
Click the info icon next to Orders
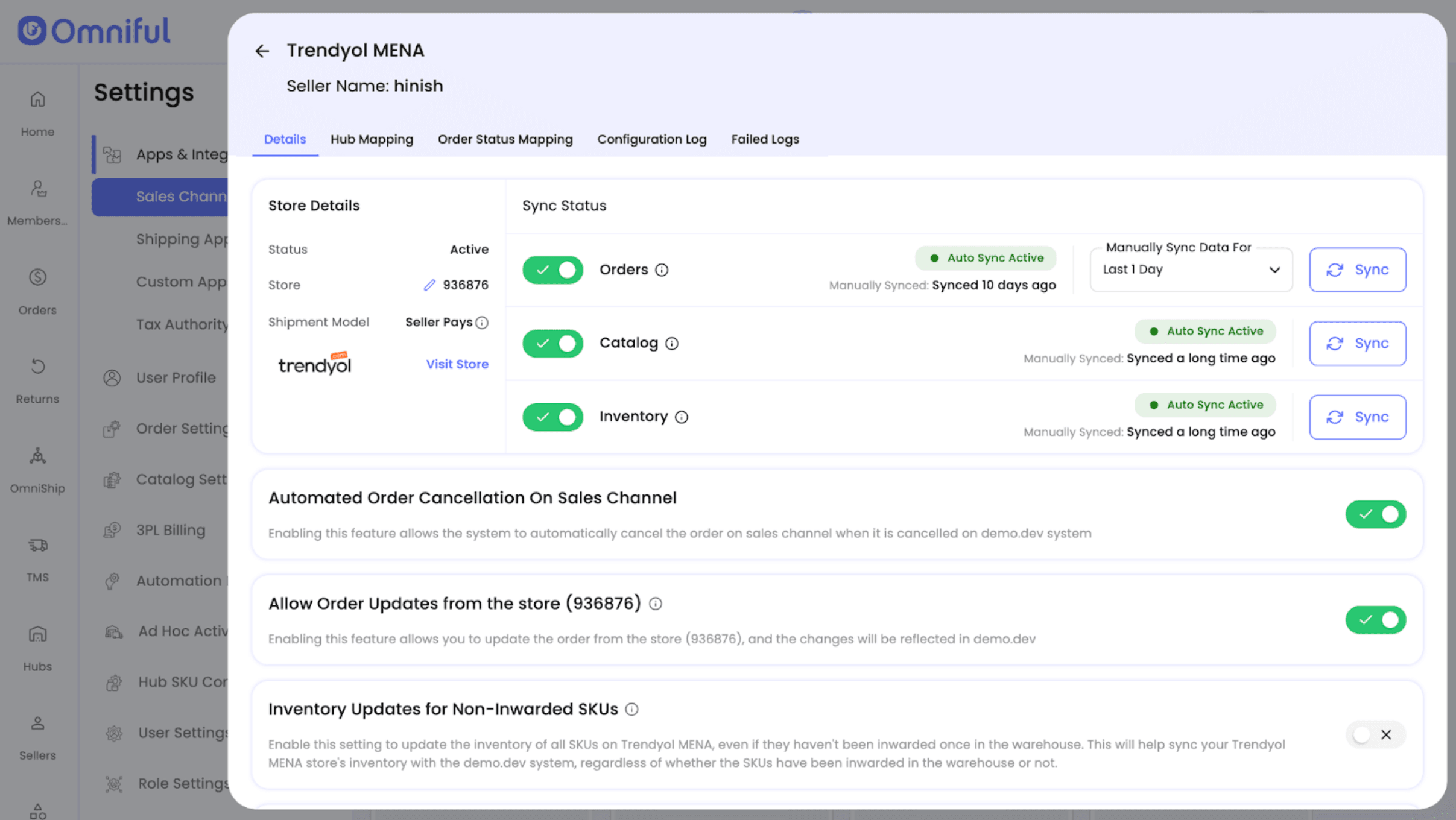(662, 270)
